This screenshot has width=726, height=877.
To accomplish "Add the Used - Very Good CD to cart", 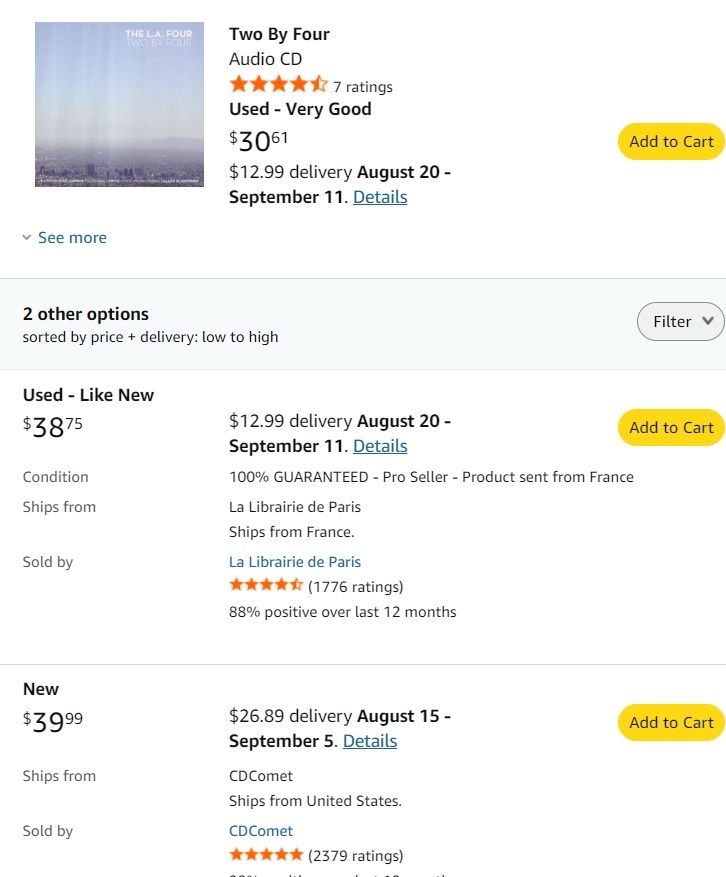I will point(670,142).
